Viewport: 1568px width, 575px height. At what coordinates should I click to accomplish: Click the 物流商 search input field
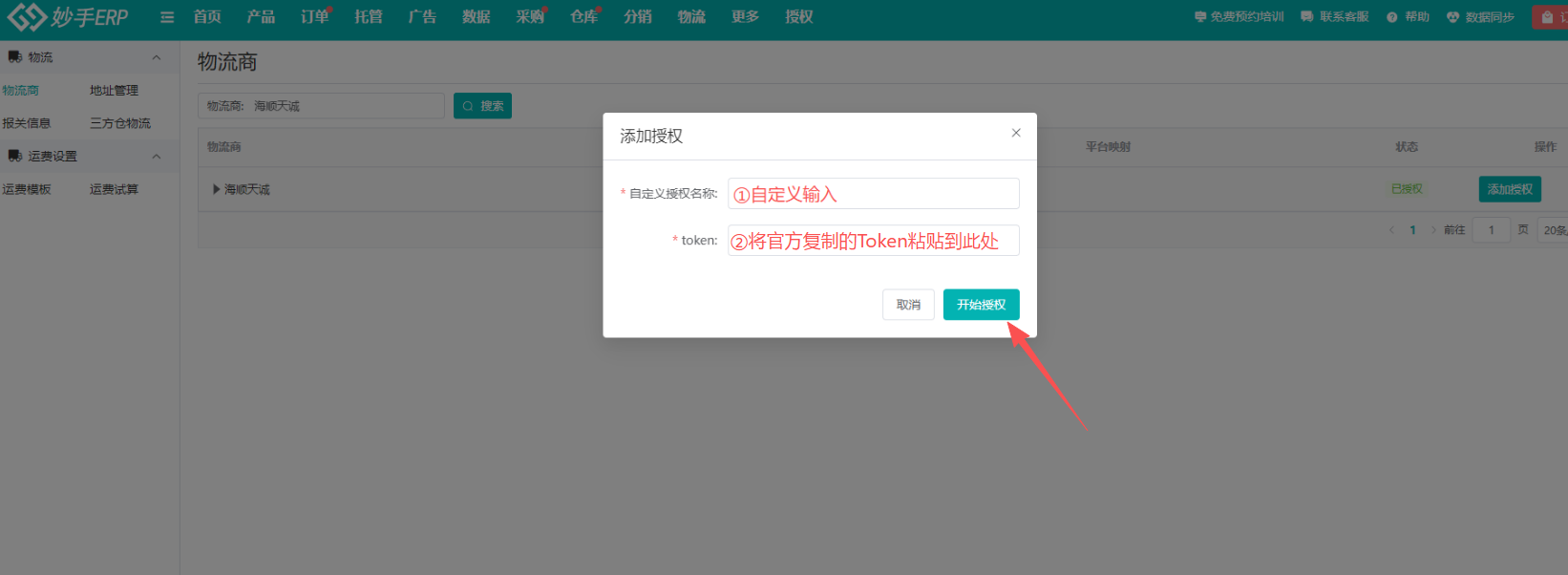321,106
